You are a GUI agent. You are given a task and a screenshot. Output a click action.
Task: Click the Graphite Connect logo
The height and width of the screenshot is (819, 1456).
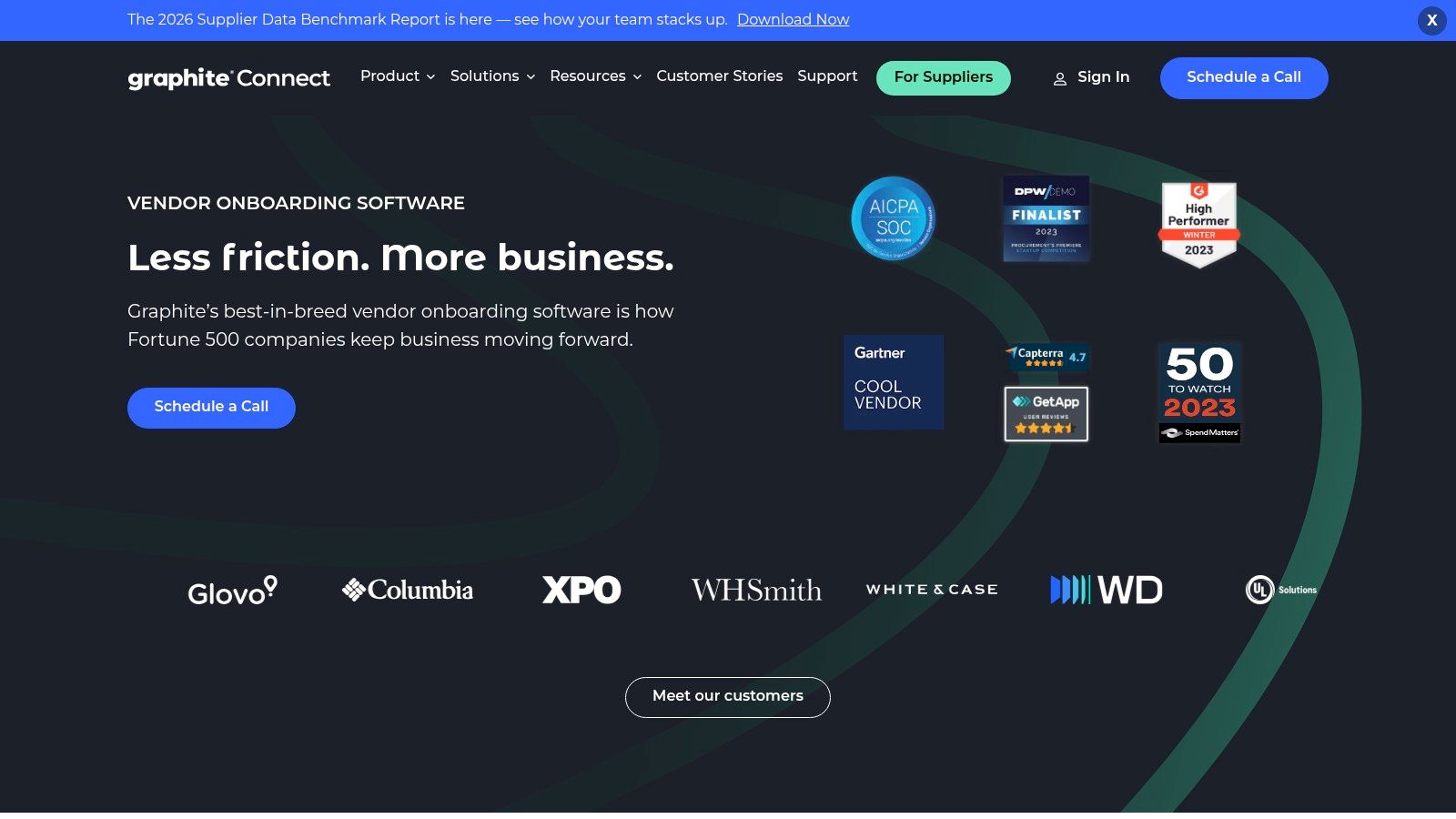pyautogui.click(x=228, y=78)
